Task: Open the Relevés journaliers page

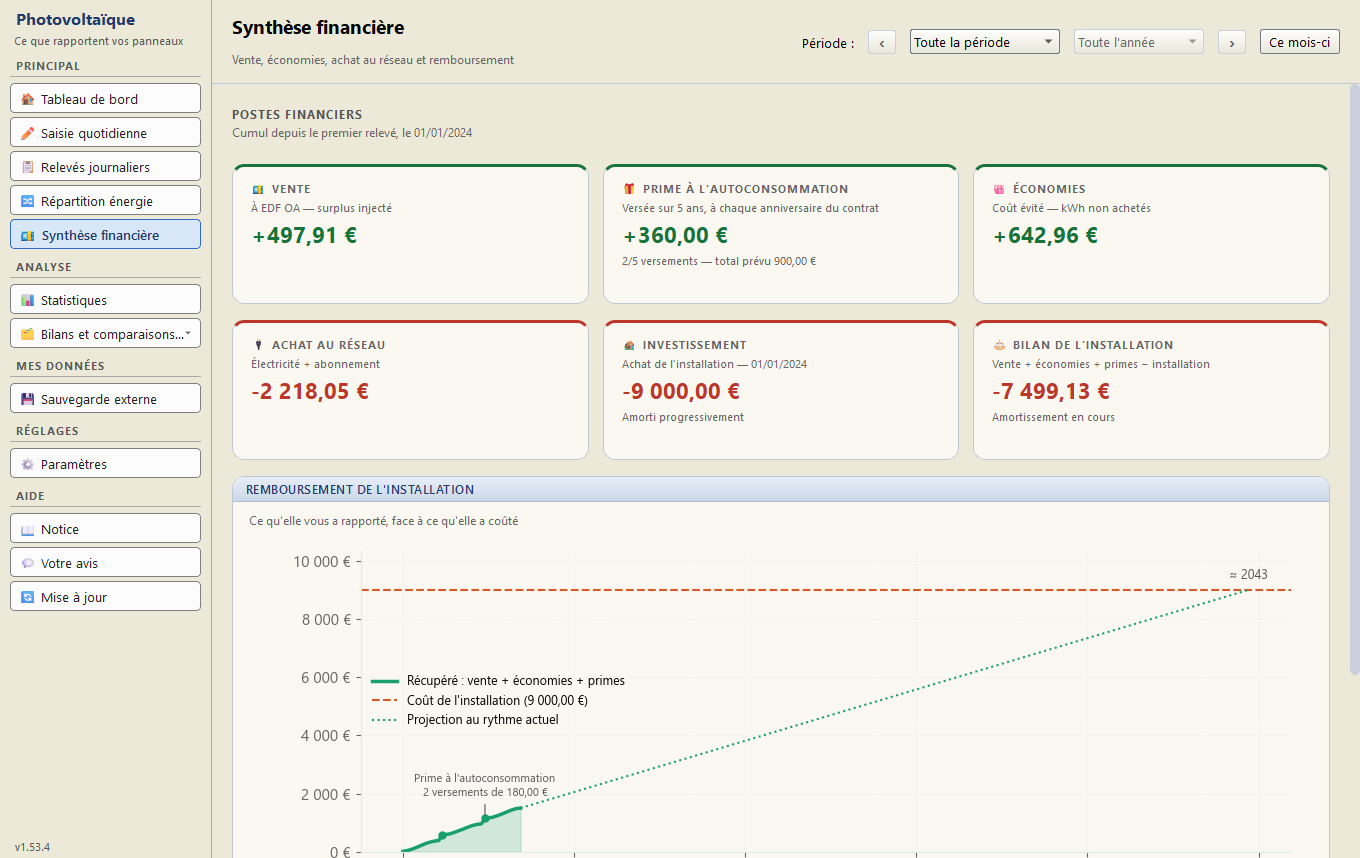Action: click(x=106, y=167)
